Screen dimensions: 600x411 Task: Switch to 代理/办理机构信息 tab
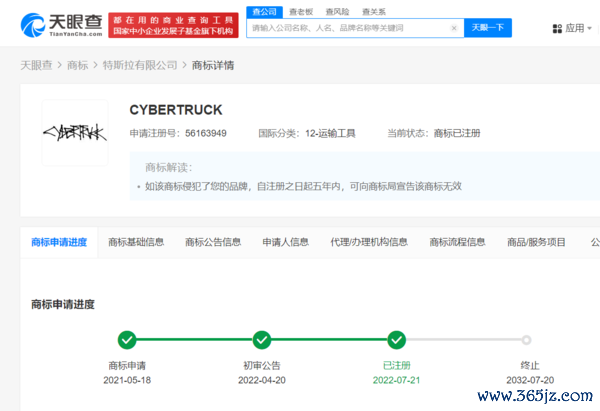(369, 242)
